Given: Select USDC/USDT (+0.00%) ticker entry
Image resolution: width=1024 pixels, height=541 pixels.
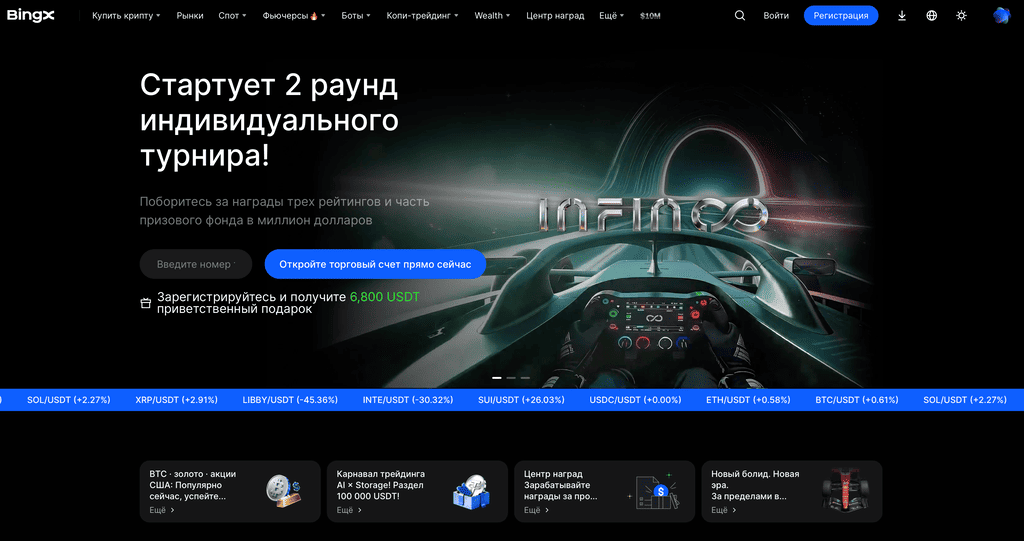Looking at the screenshot, I should 635,400.
